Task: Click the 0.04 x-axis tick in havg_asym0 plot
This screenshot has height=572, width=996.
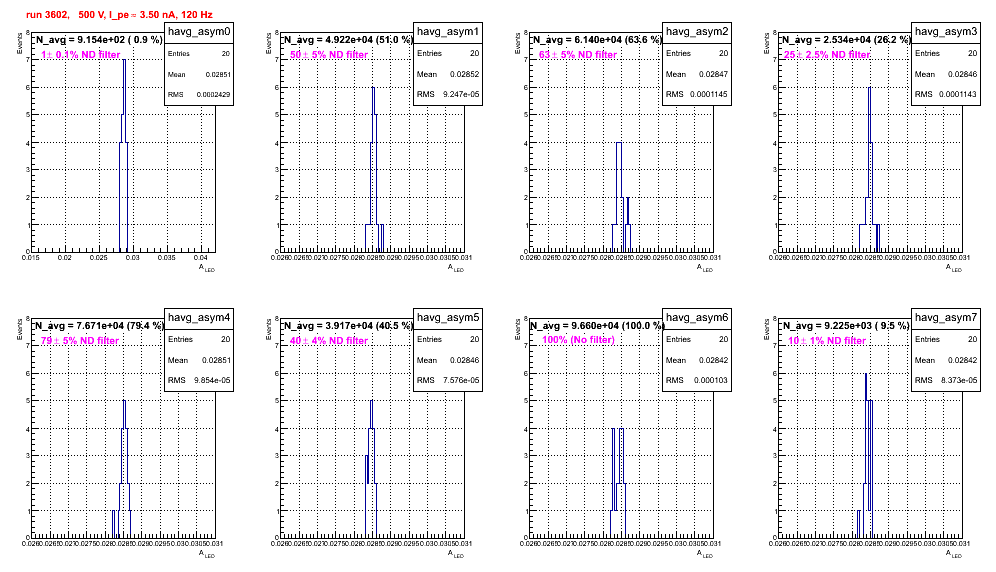Action: tap(201, 257)
